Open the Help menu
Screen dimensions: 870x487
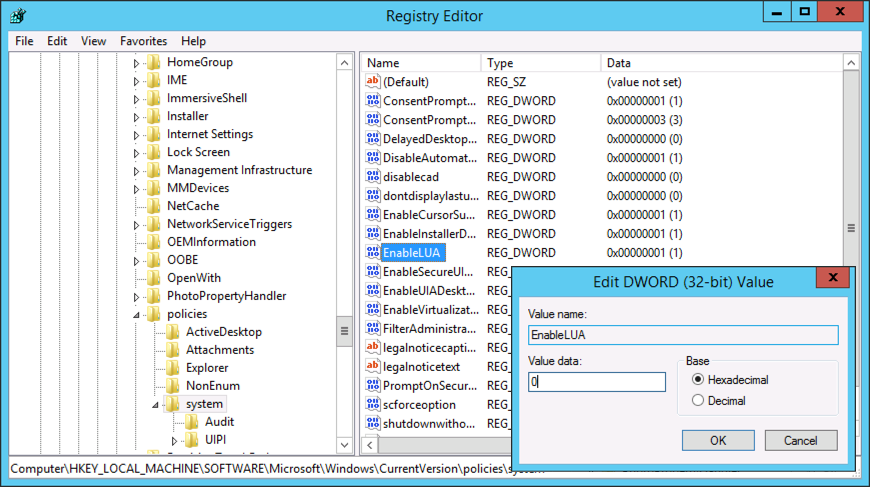pos(193,41)
